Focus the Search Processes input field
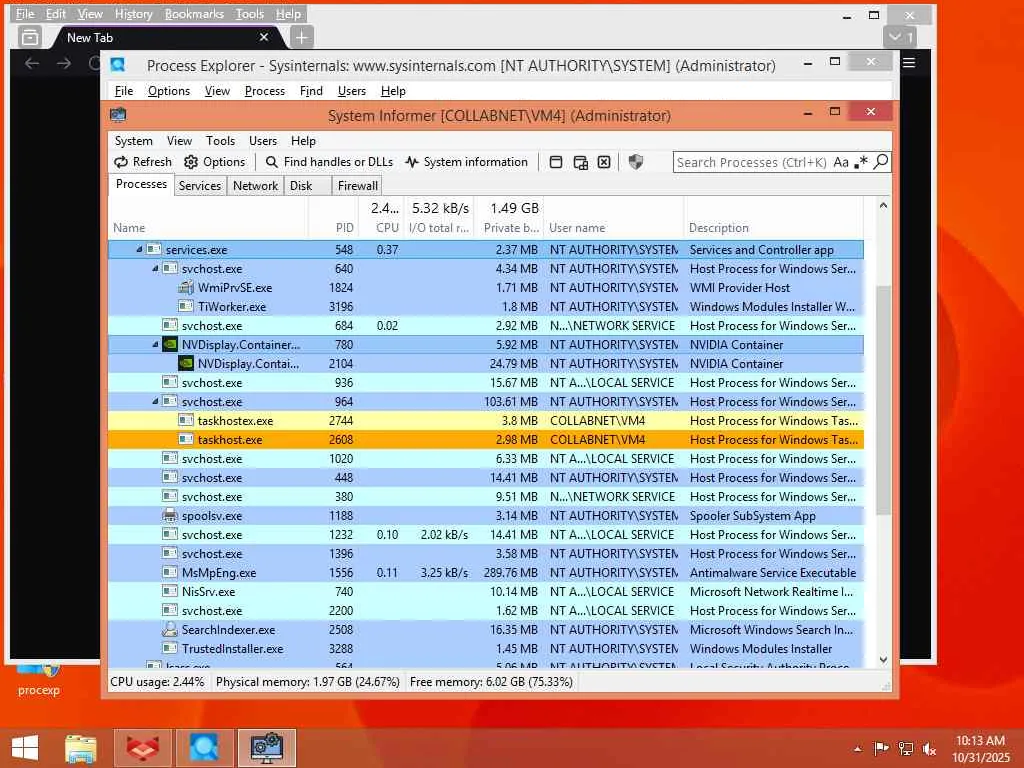This screenshot has width=1024, height=768. point(752,162)
